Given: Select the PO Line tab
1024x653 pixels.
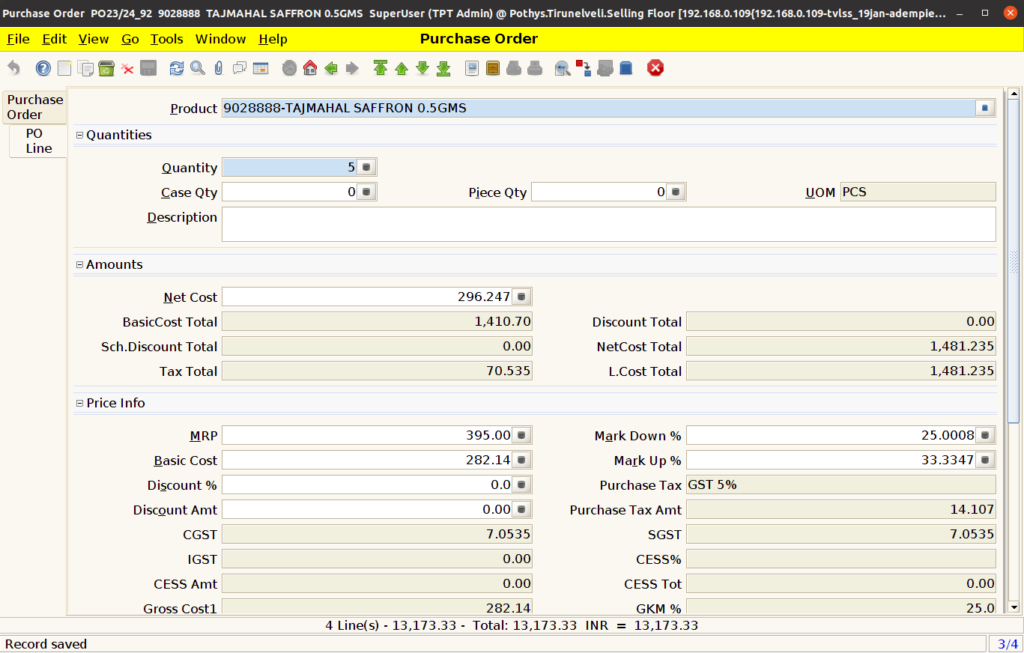Looking at the screenshot, I should click(x=39, y=141).
